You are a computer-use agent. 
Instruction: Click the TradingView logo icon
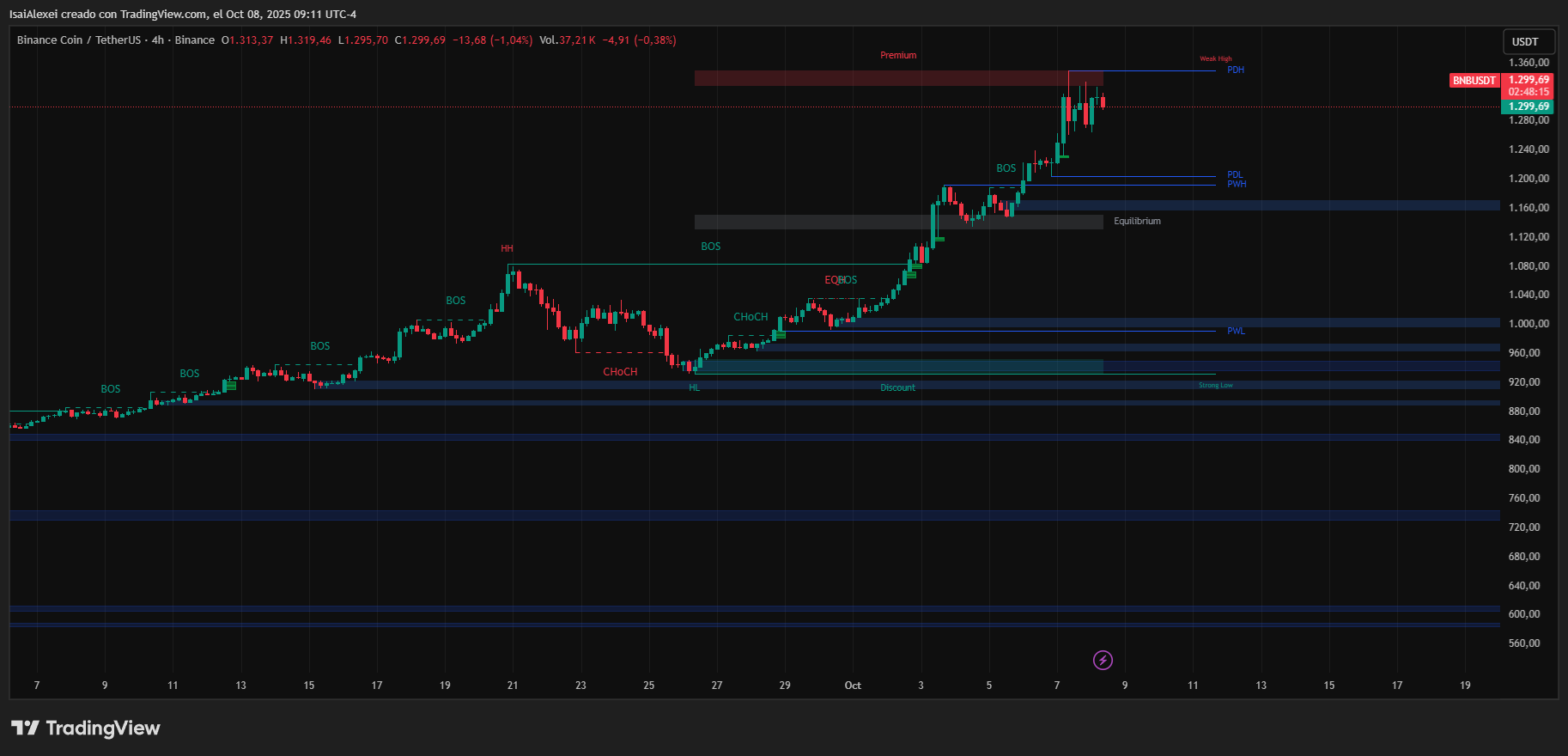(26, 729)
